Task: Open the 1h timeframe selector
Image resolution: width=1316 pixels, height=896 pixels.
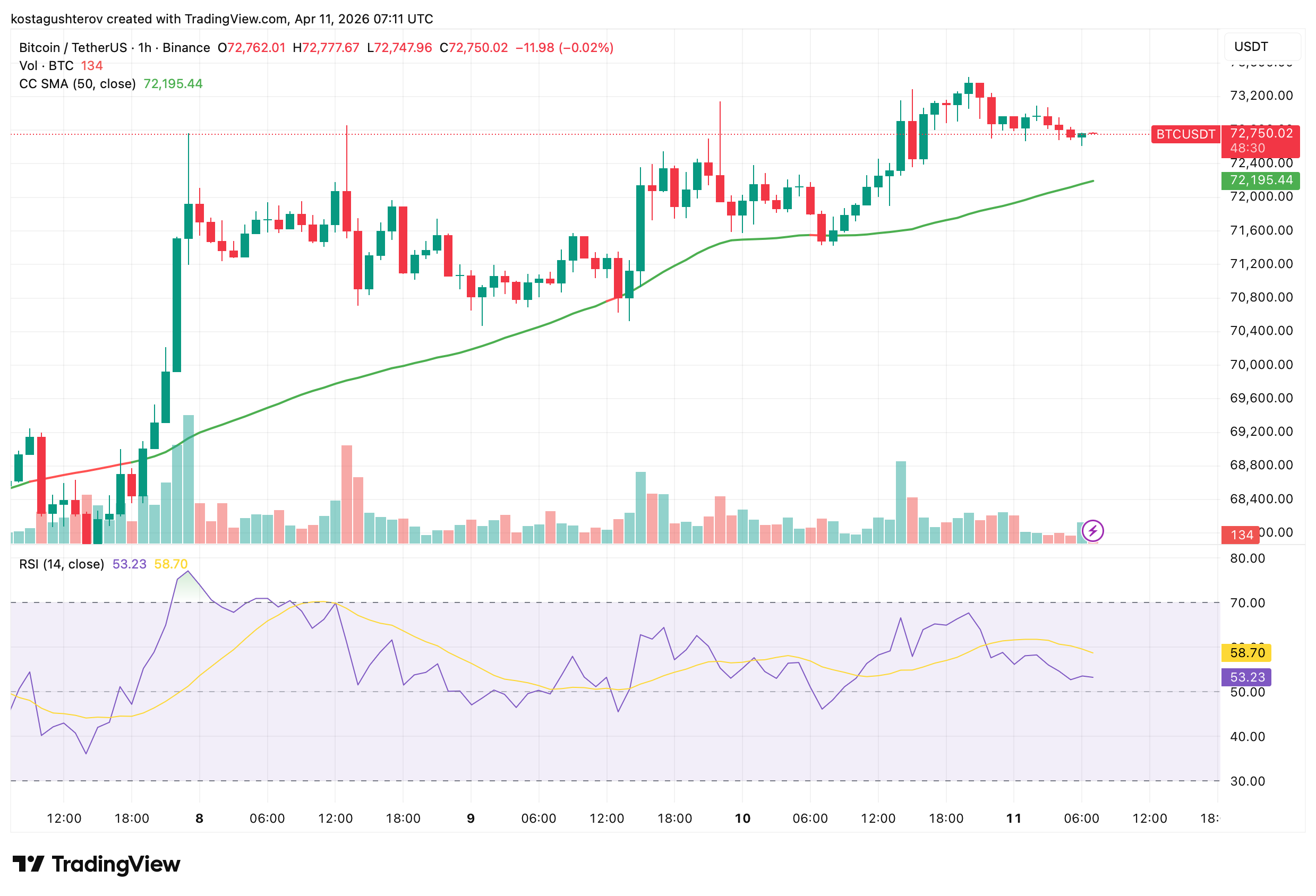Action: click(x=143, y=48)
